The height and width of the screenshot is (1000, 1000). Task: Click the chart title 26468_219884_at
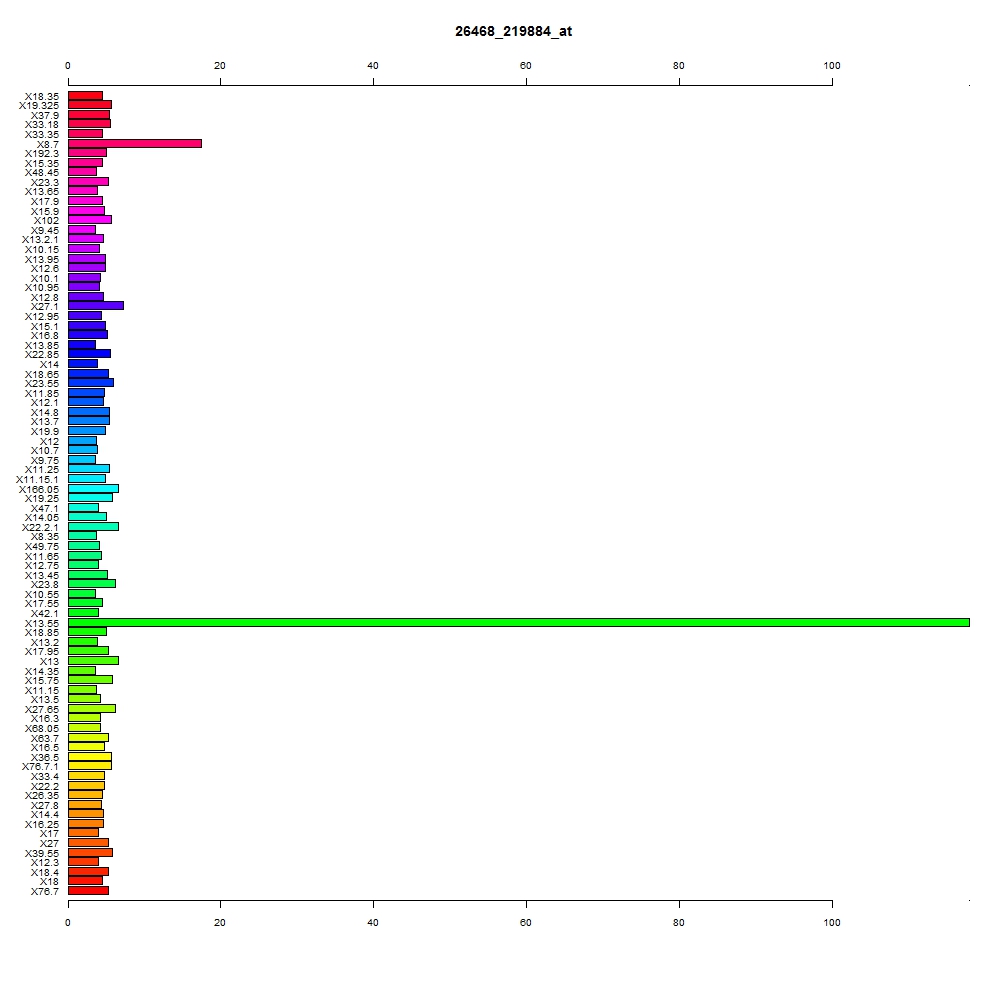pos(513,31)
